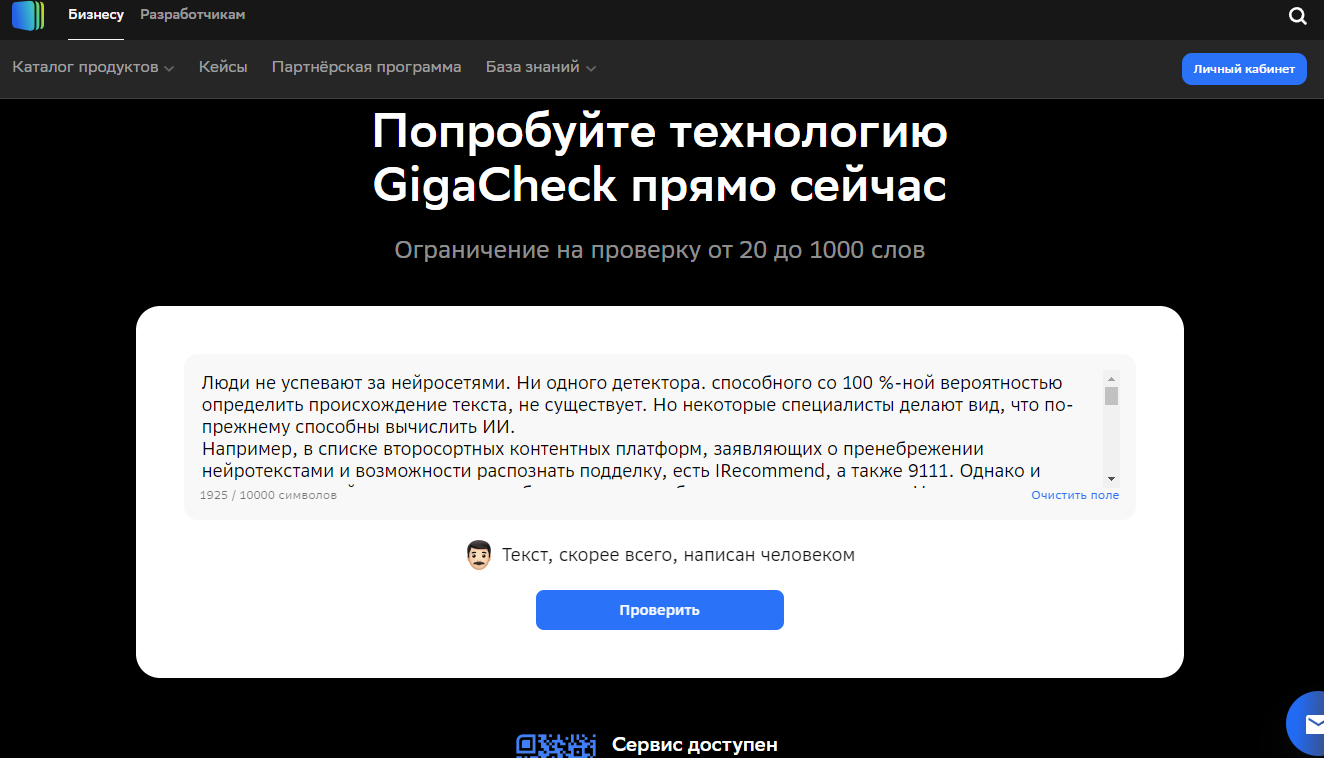Screen dimensions: 1324x758
Task: Click the Очистить поле link
Action: click(x=1075, y=495)
